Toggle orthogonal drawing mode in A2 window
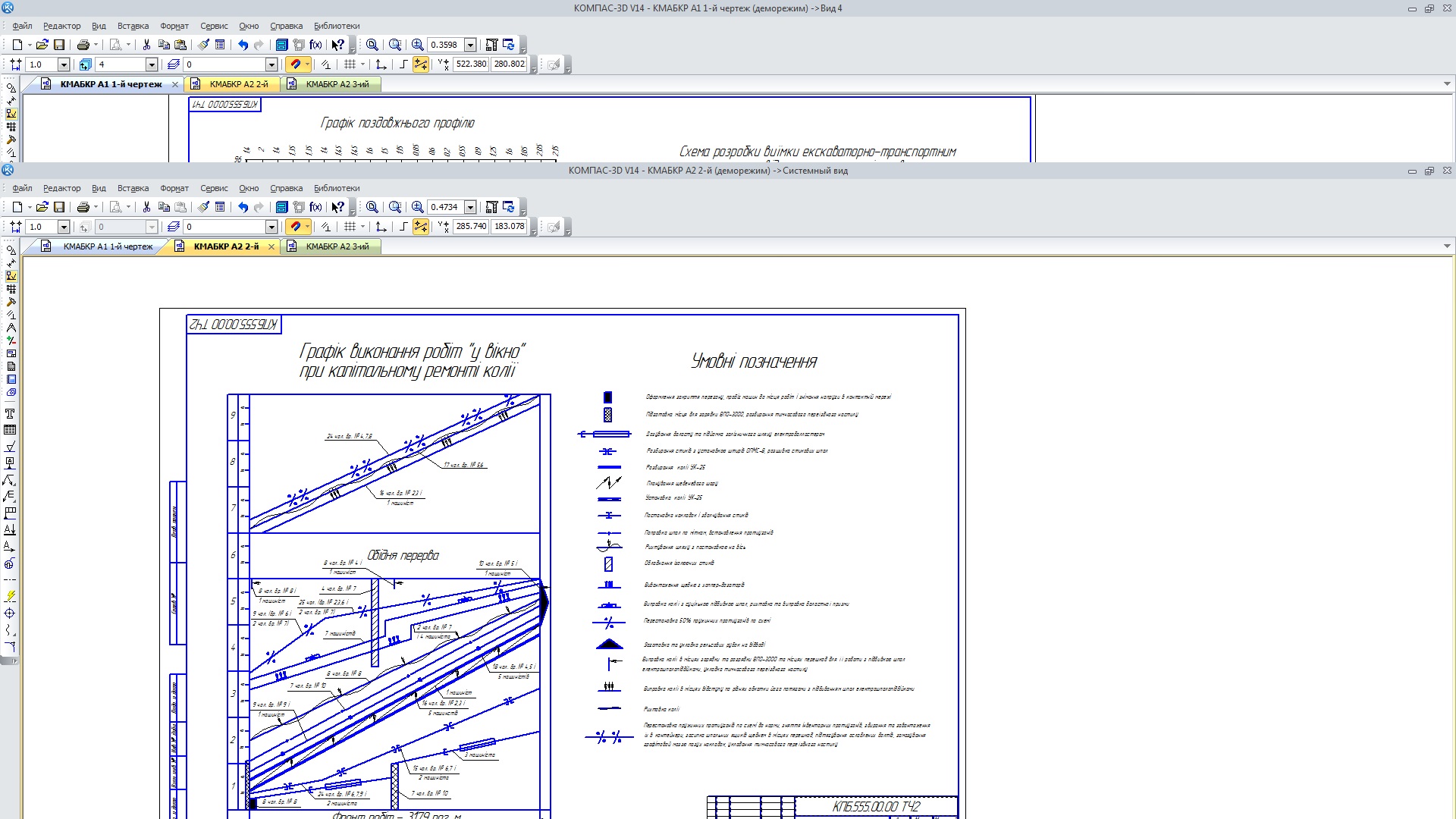The width and height of the screenshot is (1456, 819). [403, 227]
